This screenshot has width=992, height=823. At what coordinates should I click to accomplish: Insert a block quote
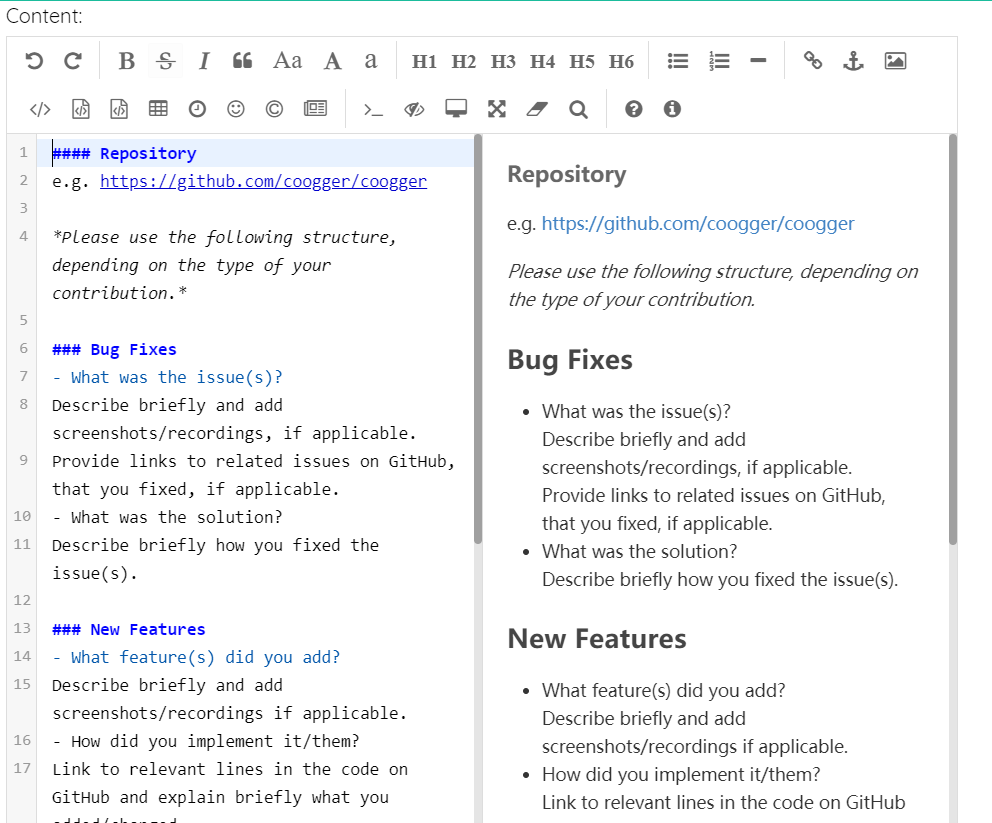tap(242, 61)
